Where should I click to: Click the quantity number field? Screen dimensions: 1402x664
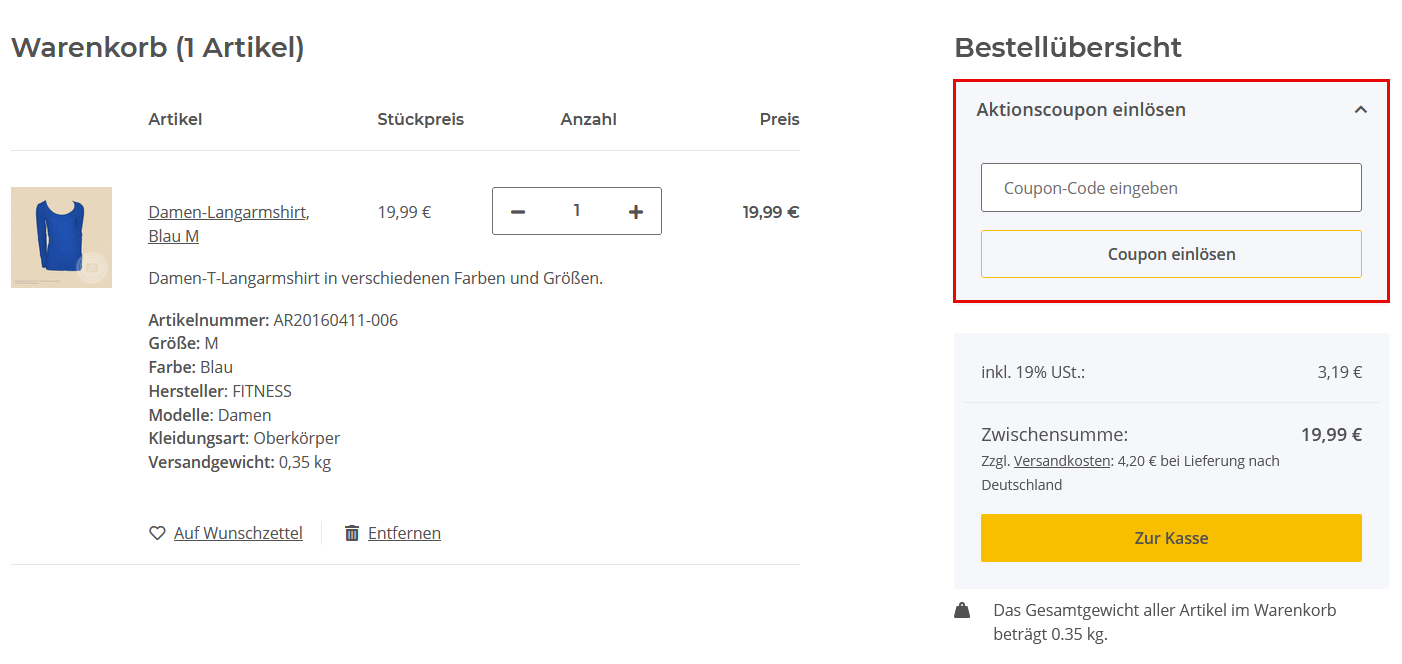pyautogui.click(x=577, y=211)
